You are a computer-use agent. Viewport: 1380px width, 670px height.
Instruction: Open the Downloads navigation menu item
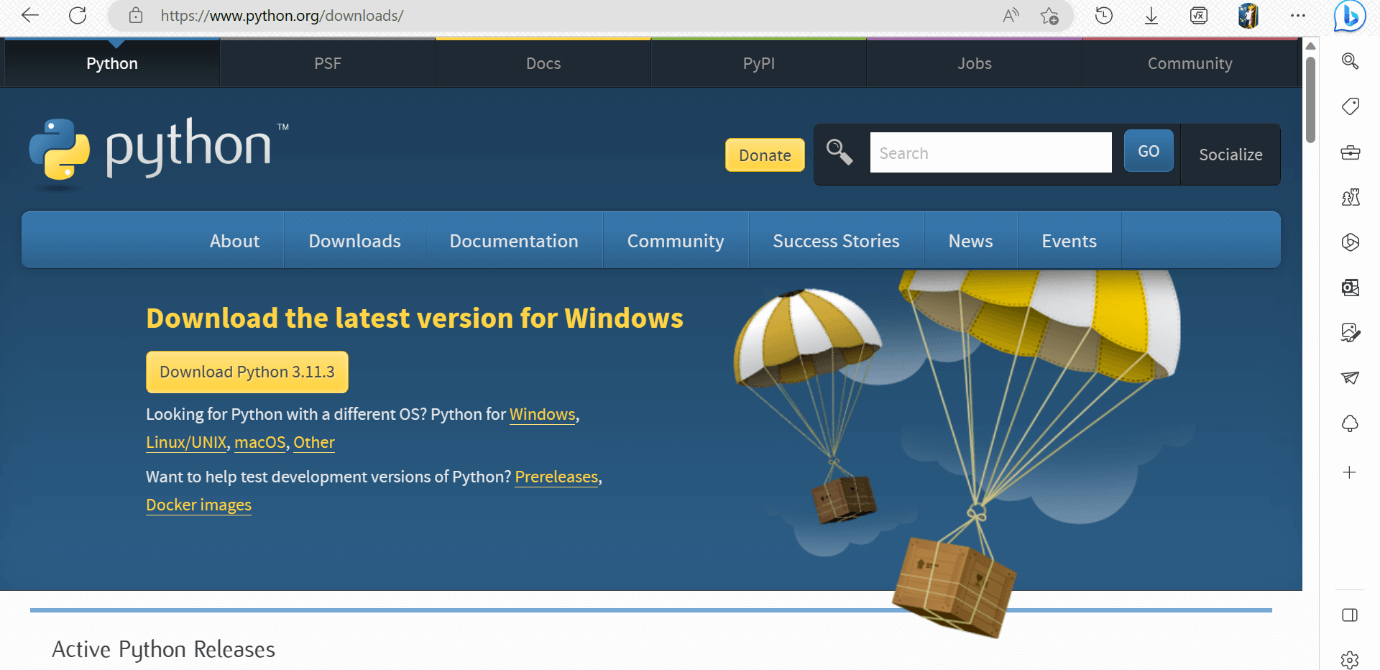(354, 241)
